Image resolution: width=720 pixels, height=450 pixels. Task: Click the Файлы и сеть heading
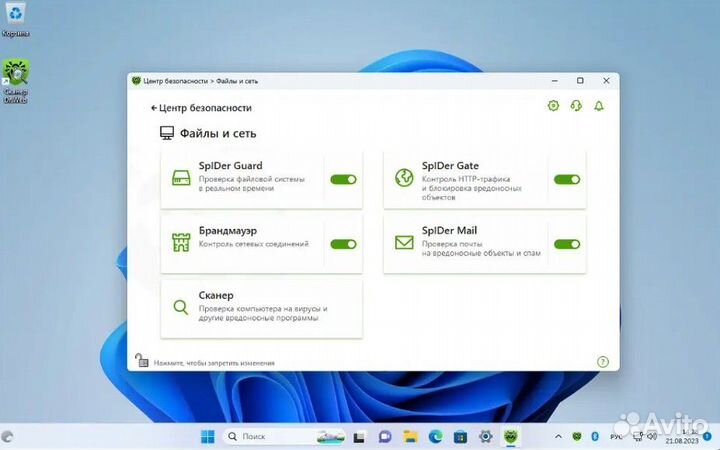218,134
